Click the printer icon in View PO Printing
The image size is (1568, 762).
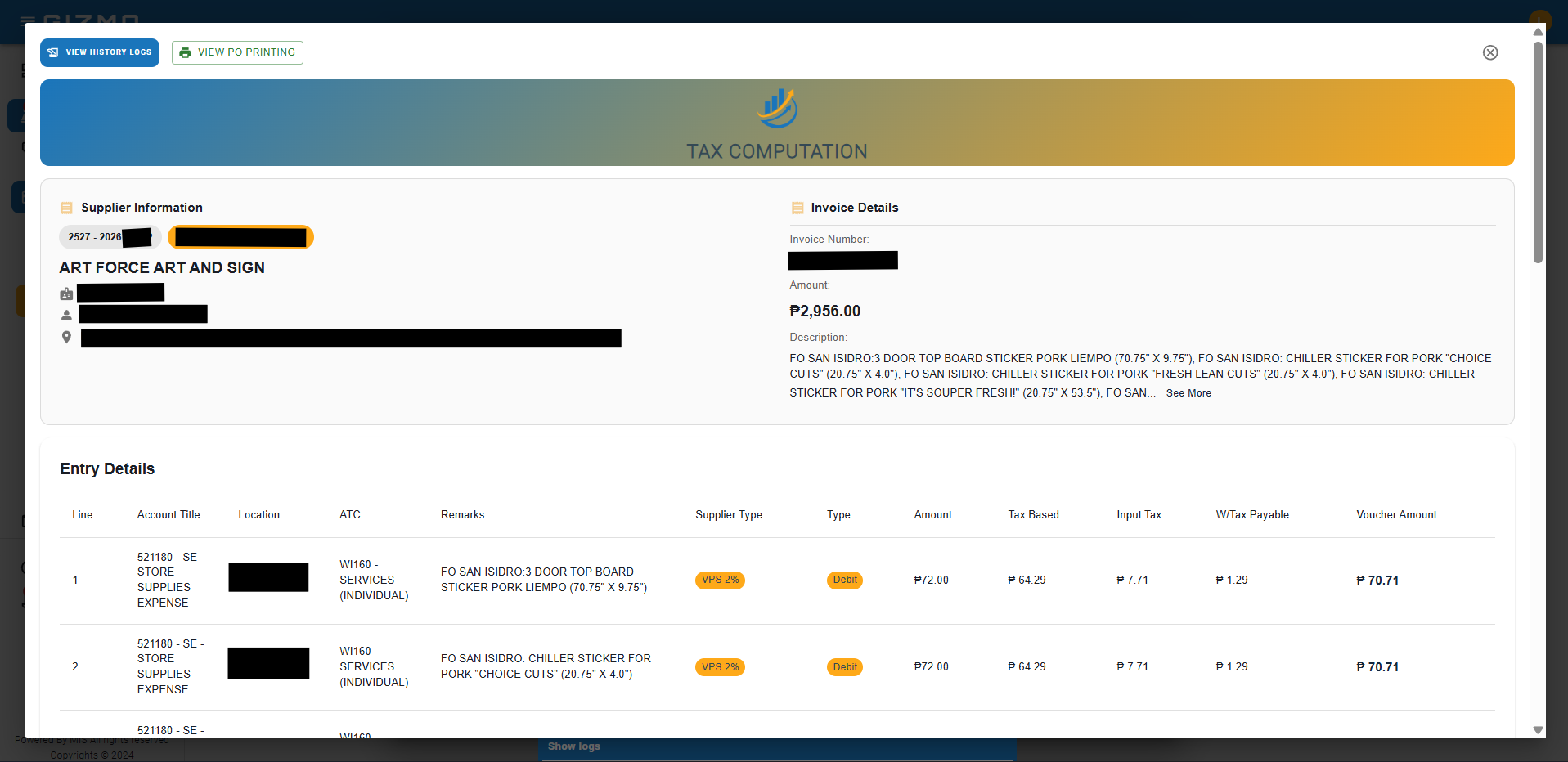click(185, 52)
